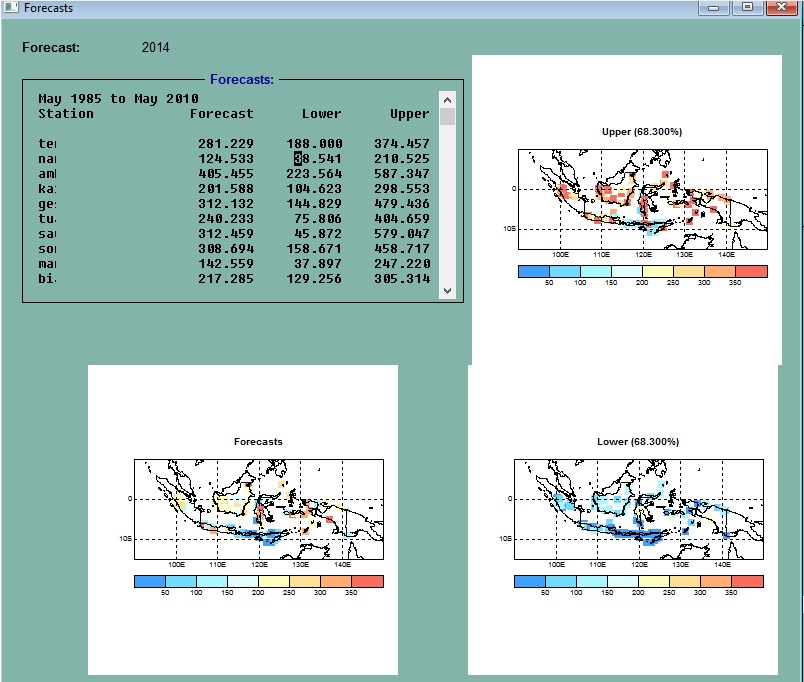Click the scroll up arrow in forecasts list
Image resolution: width=804 pixels, height=682 pixels.
pos(447,100)
